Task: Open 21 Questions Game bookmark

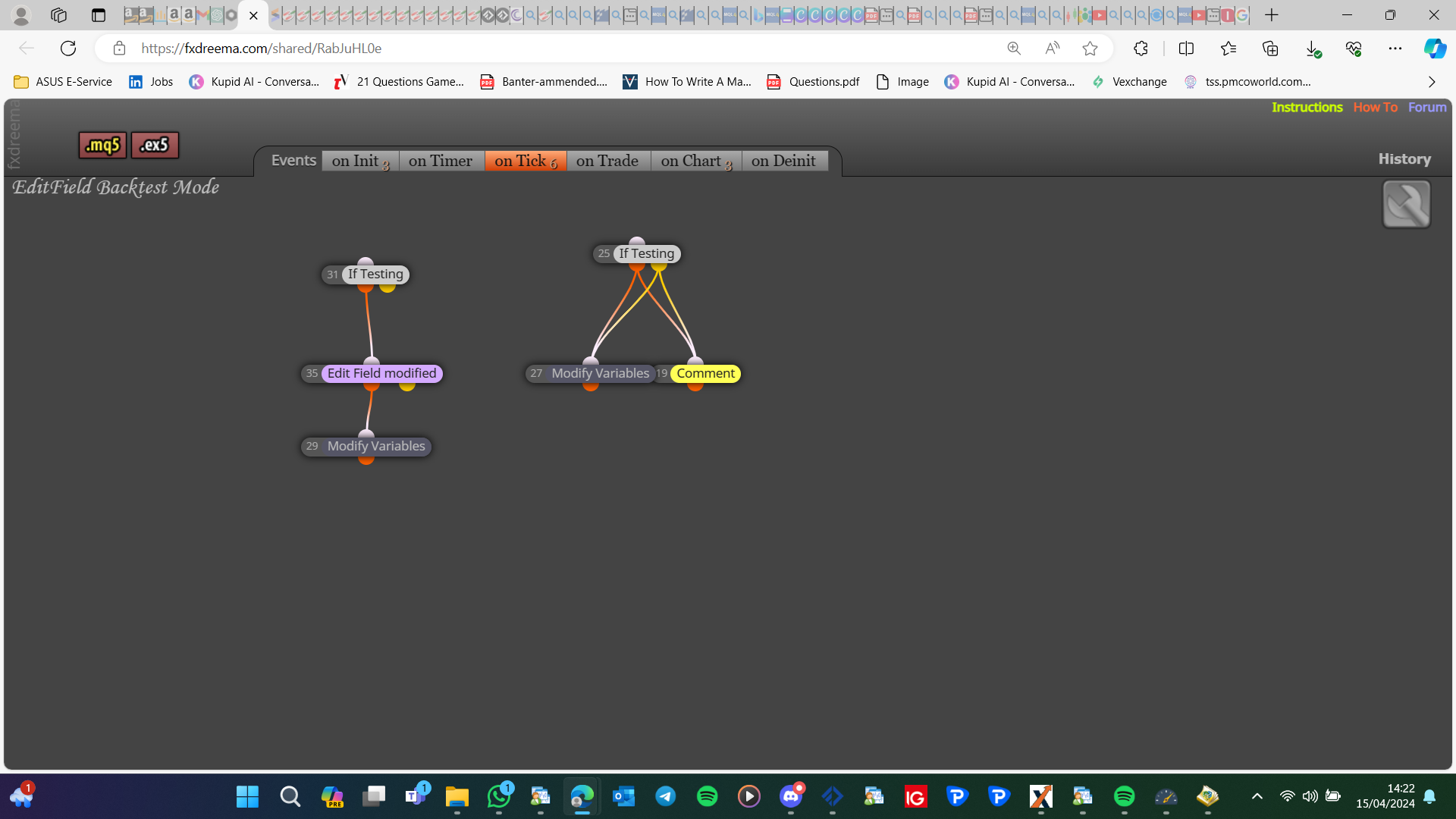Action: [399, 82]
